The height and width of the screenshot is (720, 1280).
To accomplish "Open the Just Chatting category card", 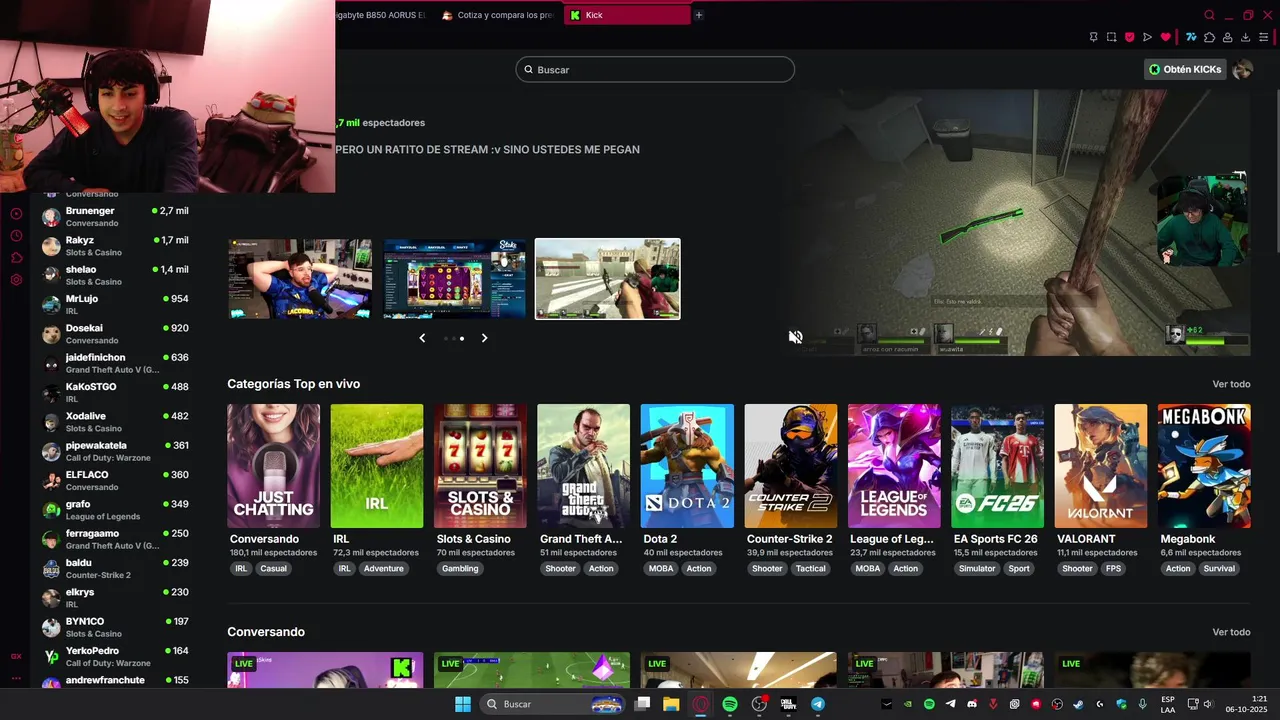I will coord(273,466).
